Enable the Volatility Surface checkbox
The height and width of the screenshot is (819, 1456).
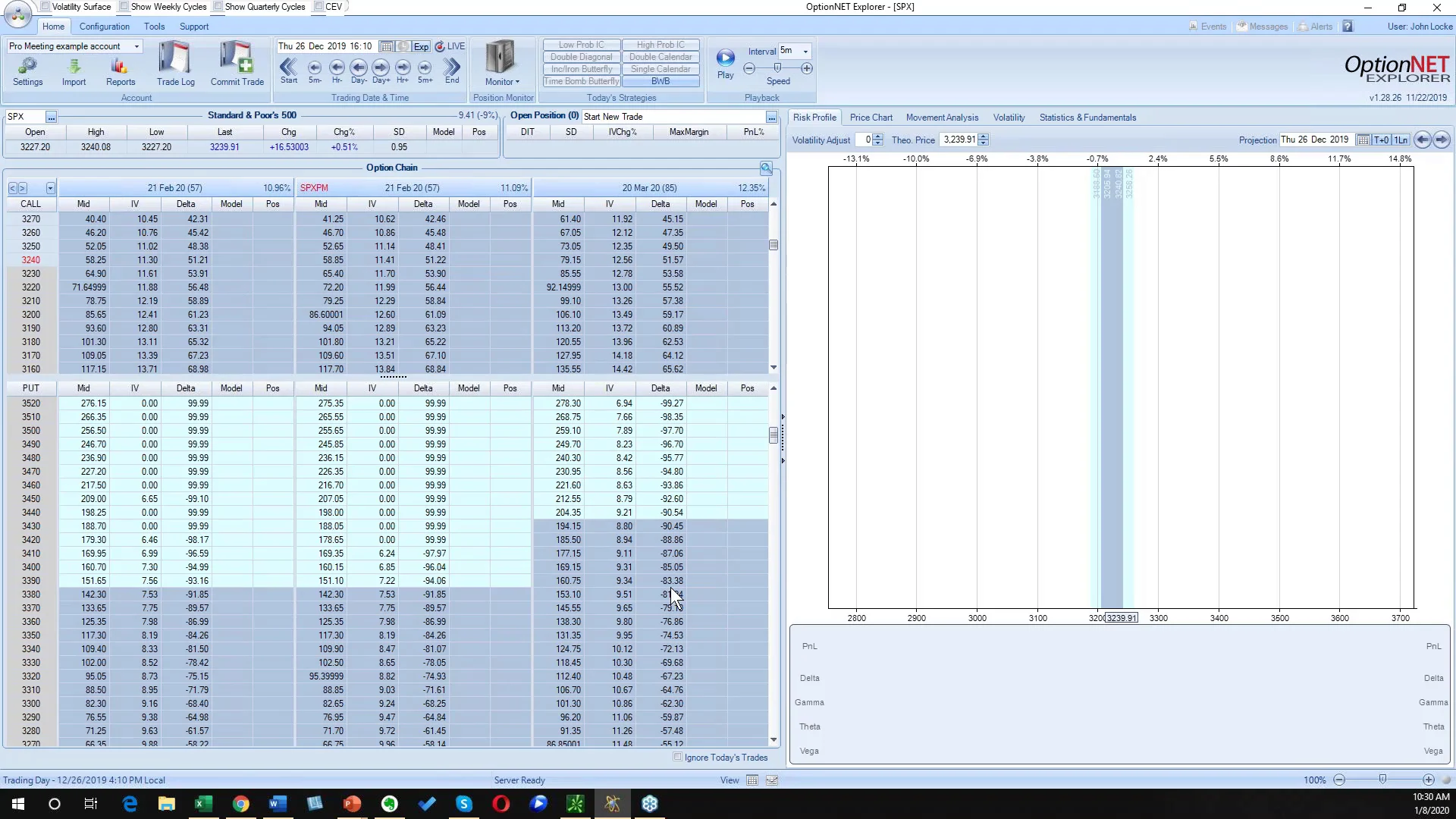(45, 7)
